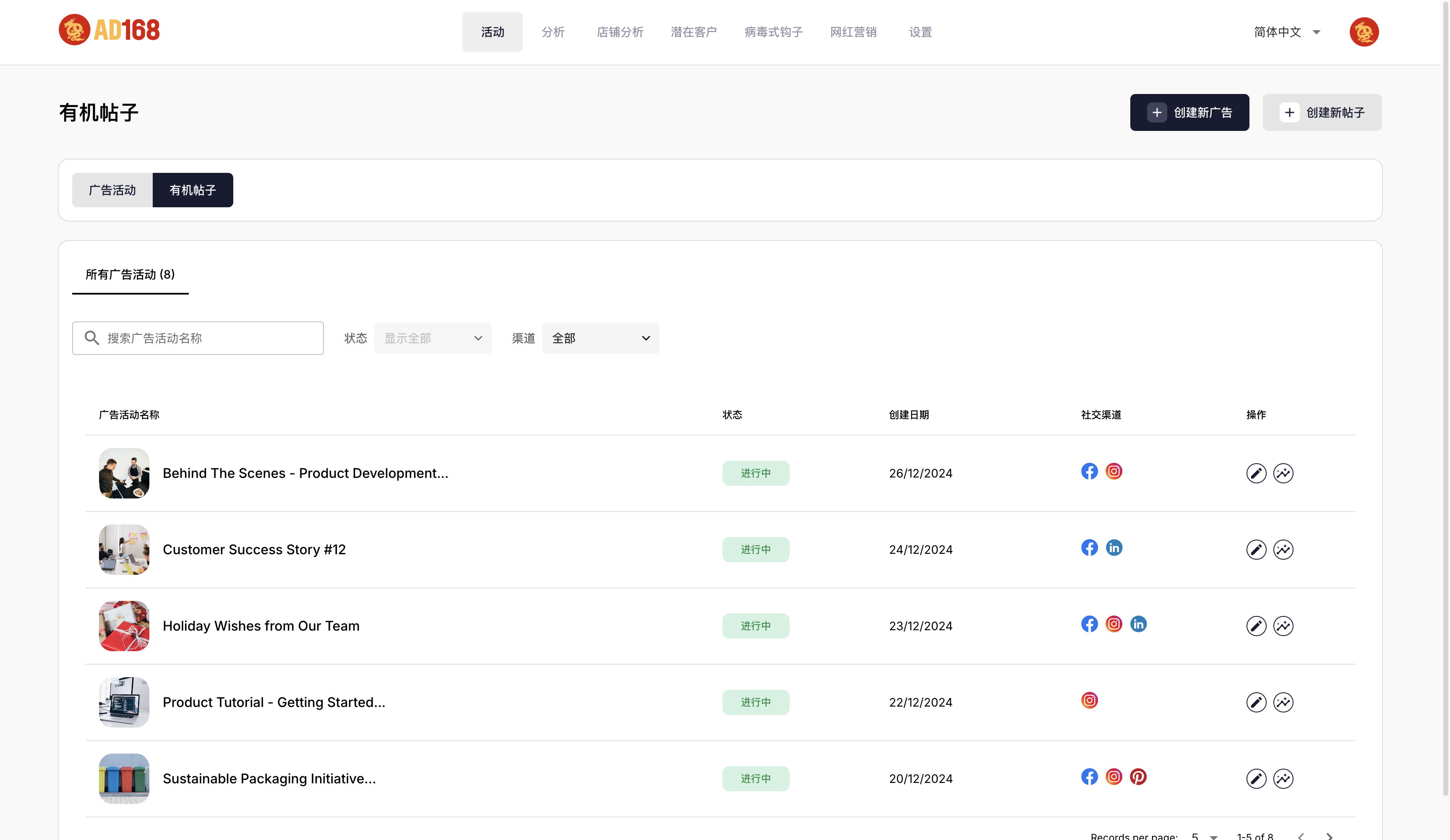Click LinkedIn icon in Holiday Wishes row

(1138, 624)
